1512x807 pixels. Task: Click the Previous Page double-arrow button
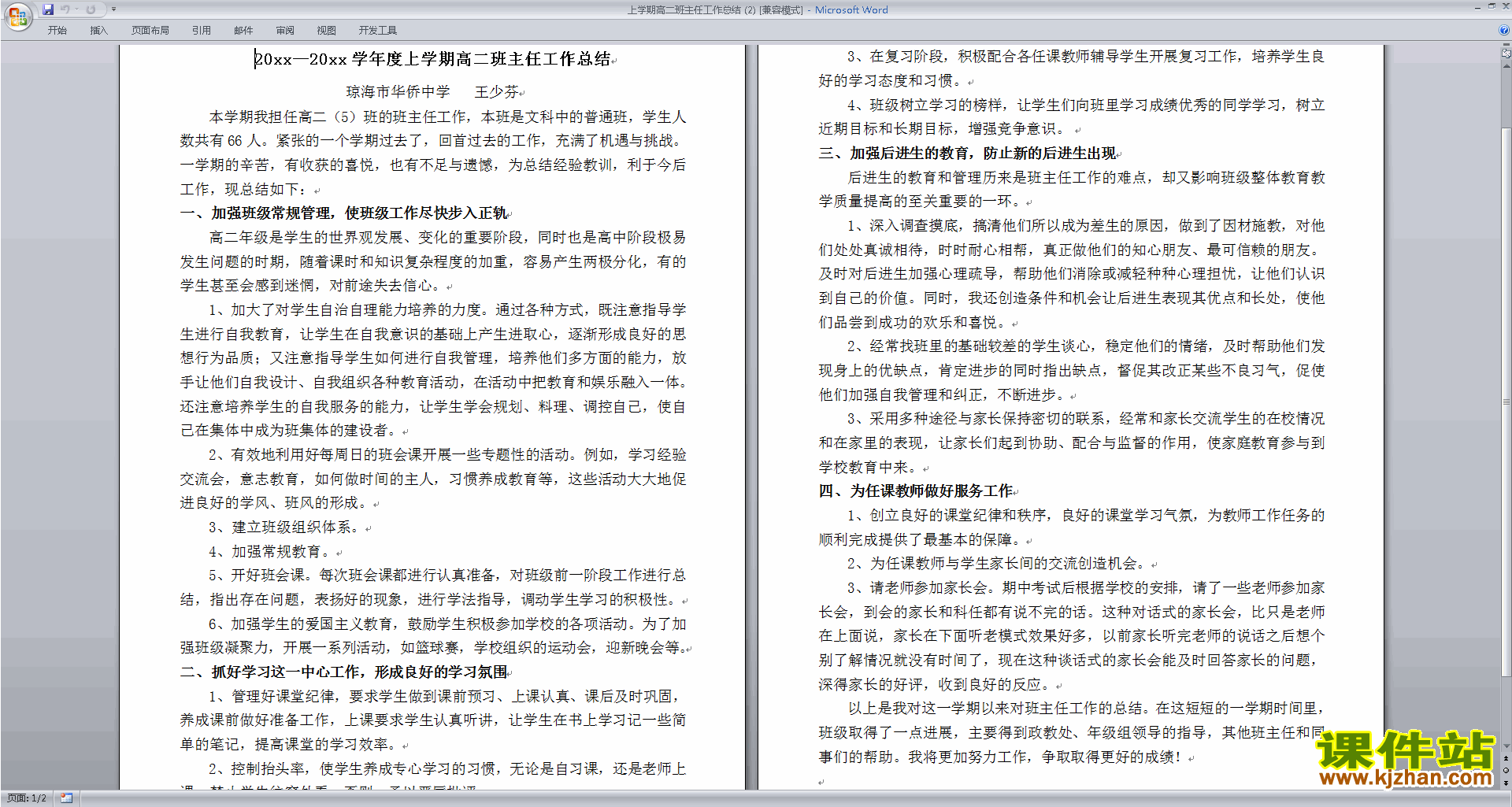pos(1506,759)
